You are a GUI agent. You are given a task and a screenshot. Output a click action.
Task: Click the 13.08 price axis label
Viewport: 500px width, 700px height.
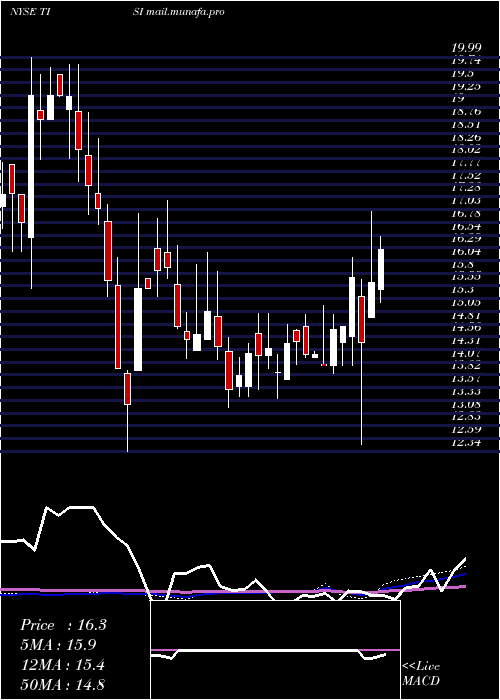pyautogui.click(x=466, y=404)
